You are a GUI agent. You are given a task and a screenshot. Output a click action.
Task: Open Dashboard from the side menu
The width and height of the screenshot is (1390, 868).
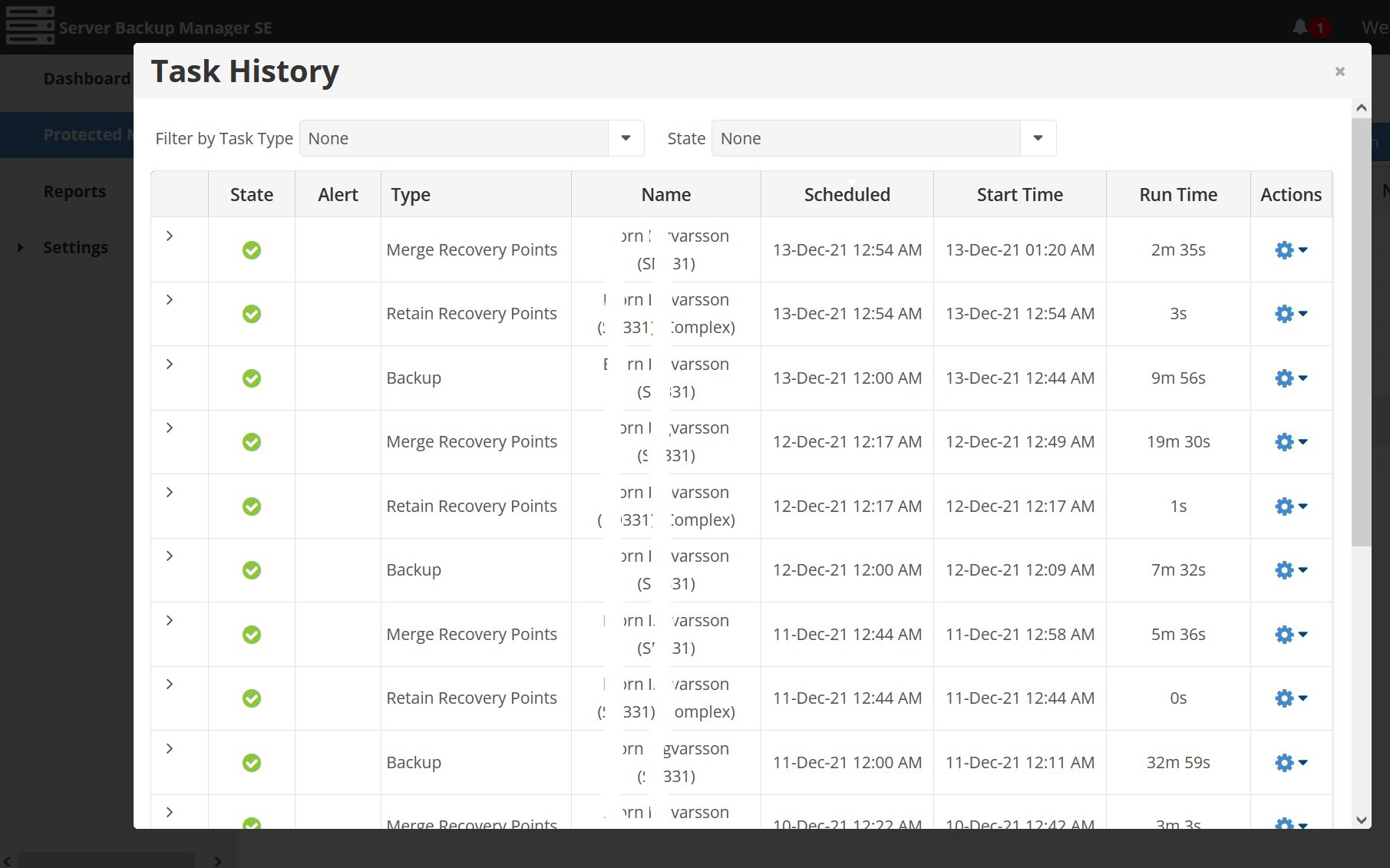tap(86, 78)
